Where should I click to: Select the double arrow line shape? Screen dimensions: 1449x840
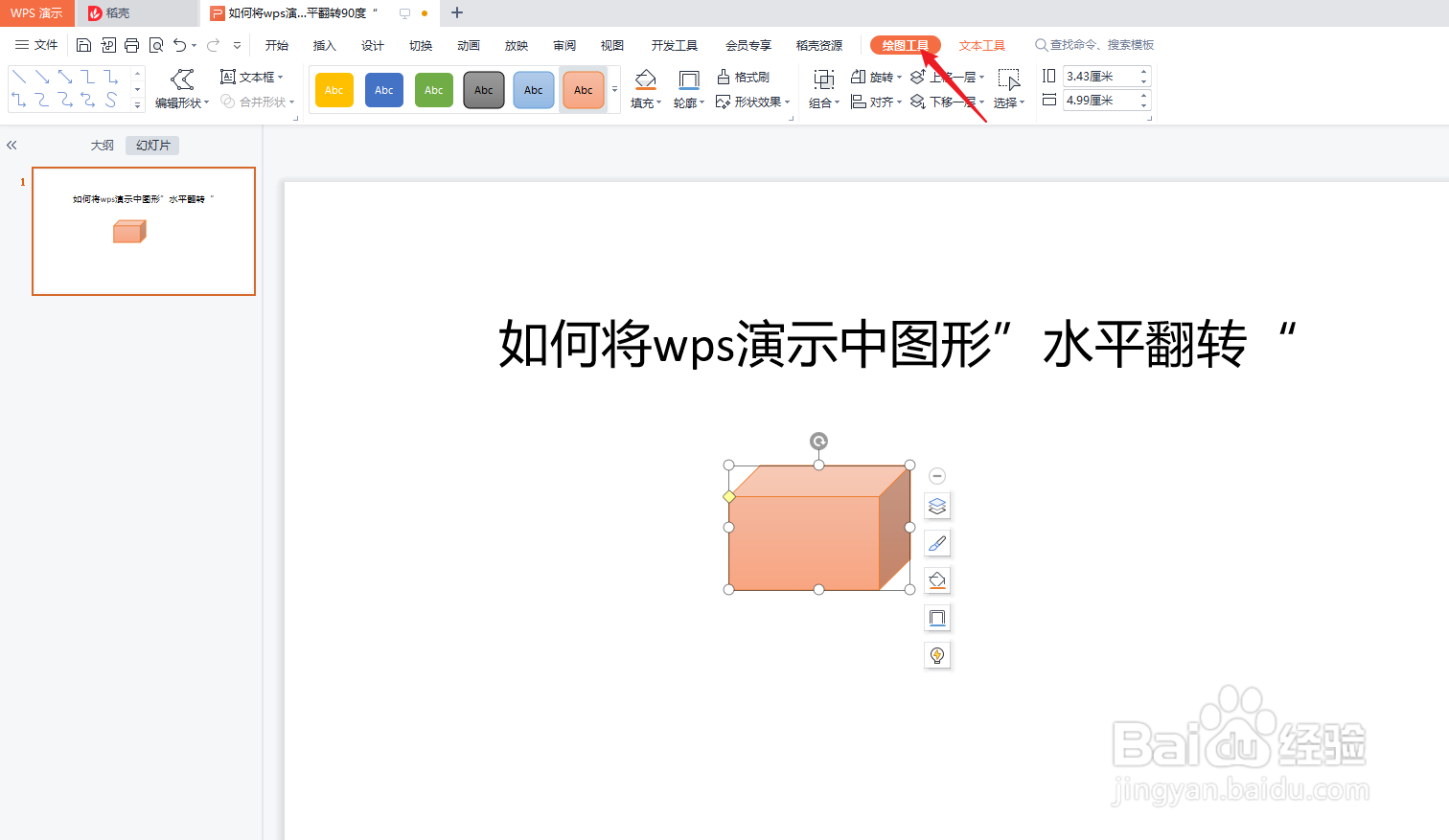click(65, 77)
